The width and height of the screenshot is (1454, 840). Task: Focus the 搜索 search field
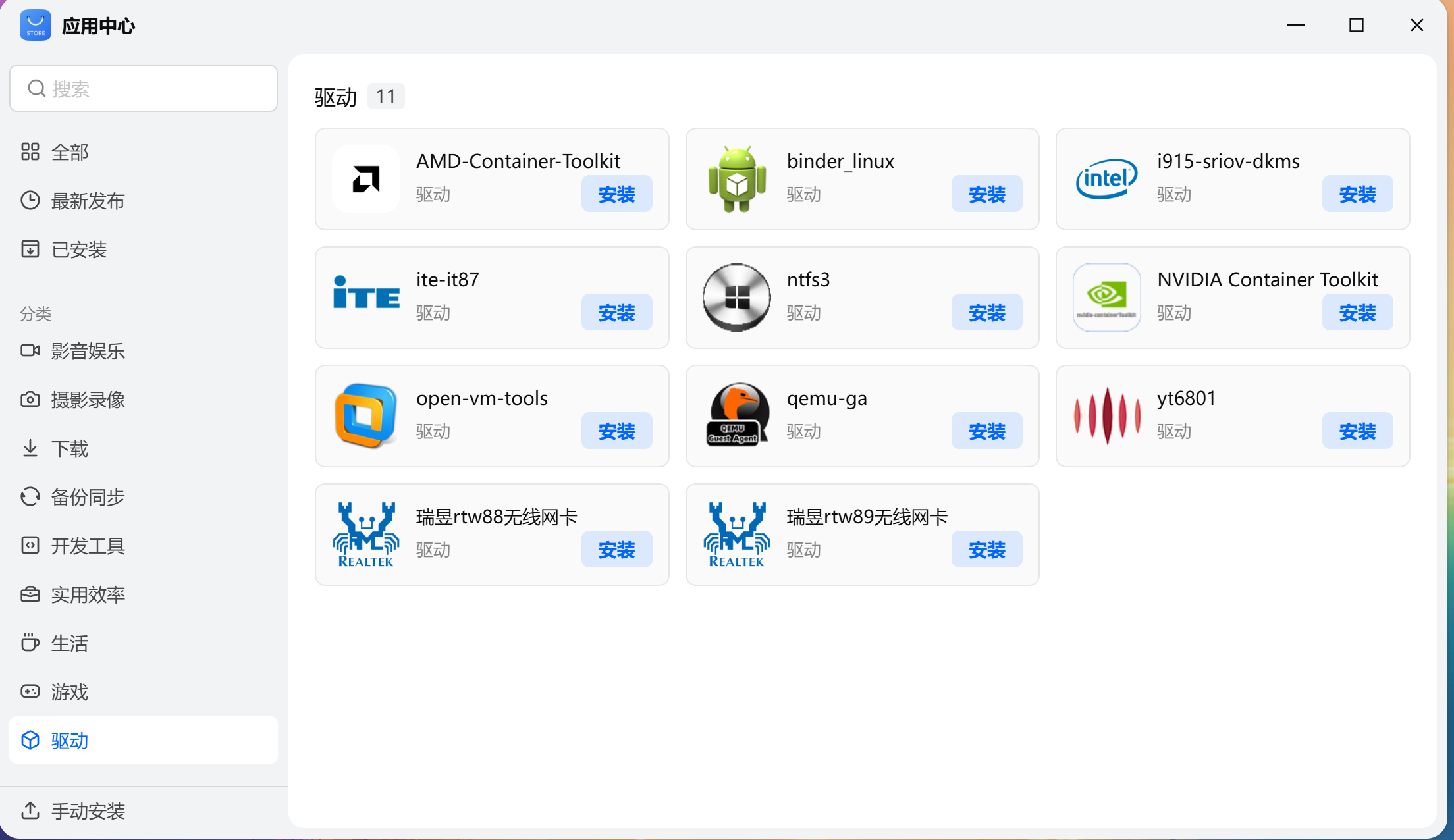(x=144, y=88)
